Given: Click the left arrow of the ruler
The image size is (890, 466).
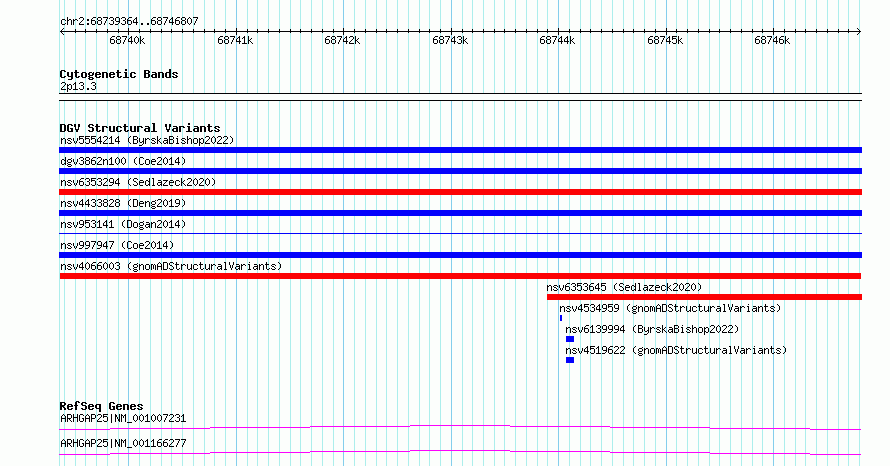Looking at the screenshot, I should (62, 32).
